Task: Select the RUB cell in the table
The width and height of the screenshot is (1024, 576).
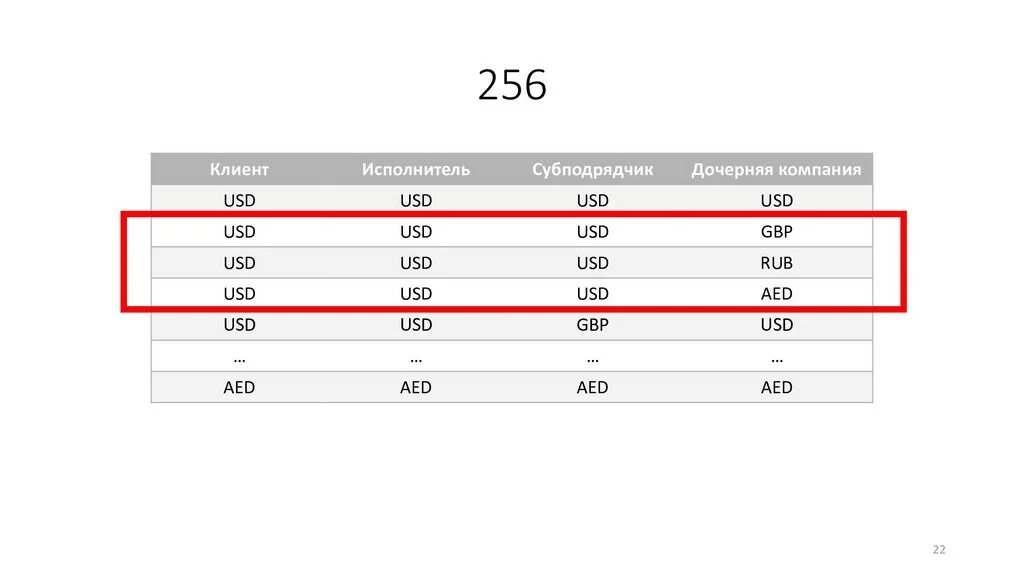Action: 776,263
